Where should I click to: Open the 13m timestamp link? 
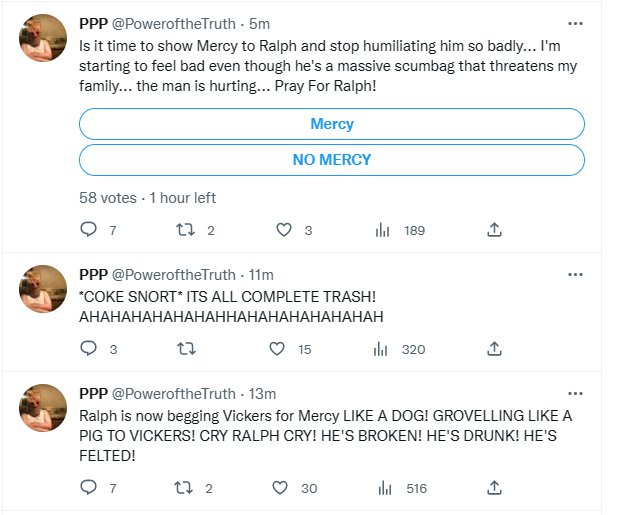pos(262,393)
